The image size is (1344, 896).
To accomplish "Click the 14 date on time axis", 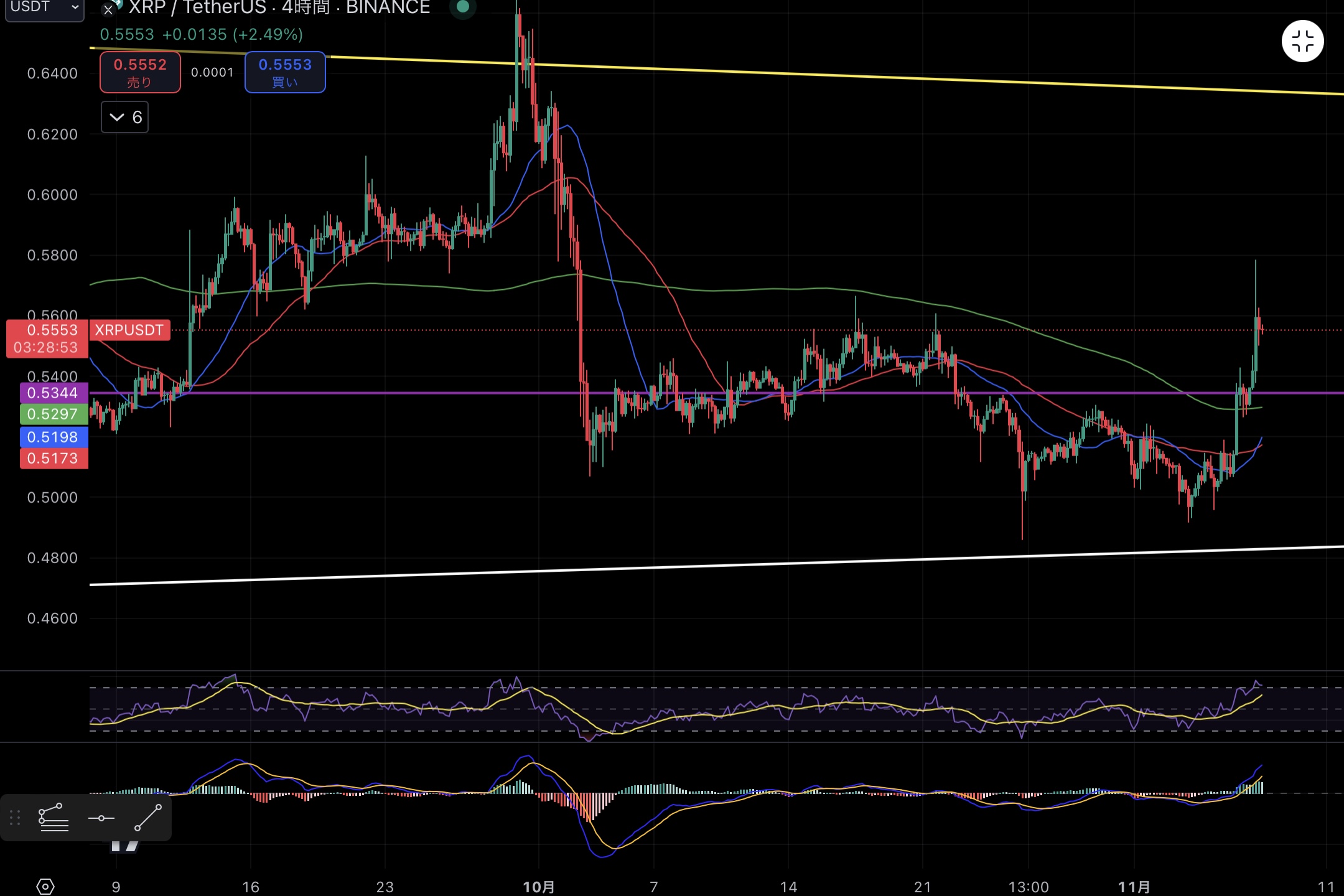I will [x=788, y=887].
